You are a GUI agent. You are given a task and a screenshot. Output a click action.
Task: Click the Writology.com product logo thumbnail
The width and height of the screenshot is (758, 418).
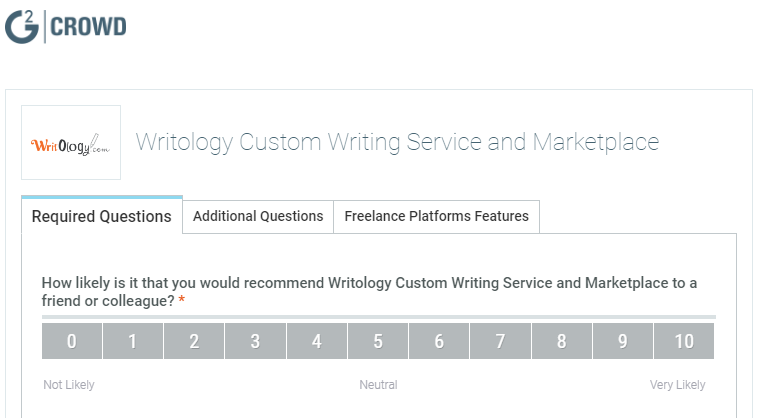pyautogui.click(x=71, y=143)
